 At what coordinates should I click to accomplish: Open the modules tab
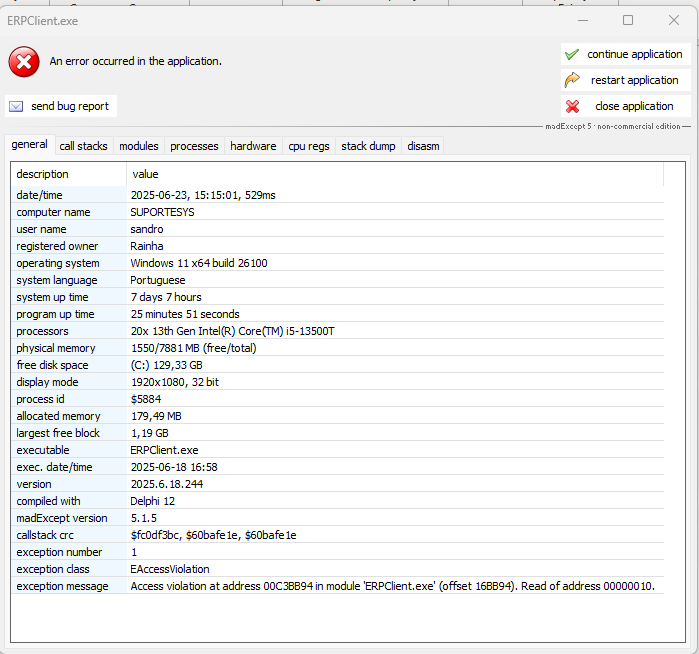tap(139, 146)
